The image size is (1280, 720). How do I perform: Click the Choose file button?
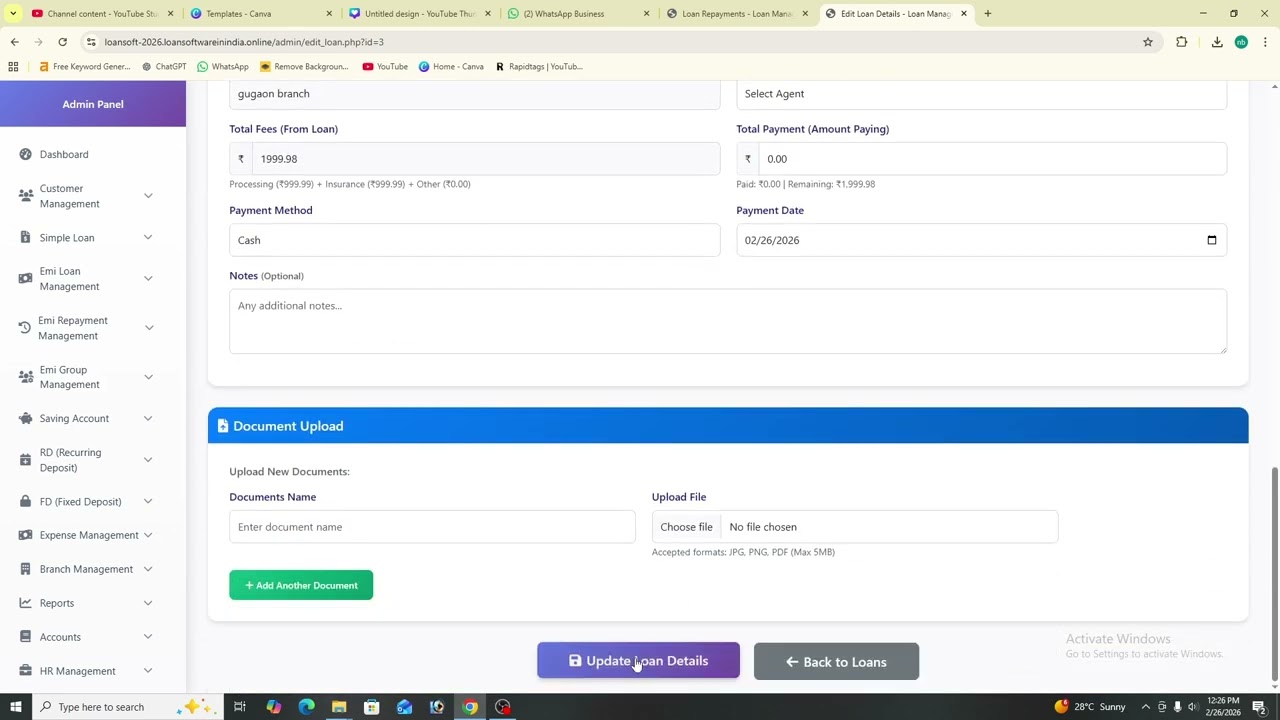[686, 527]
